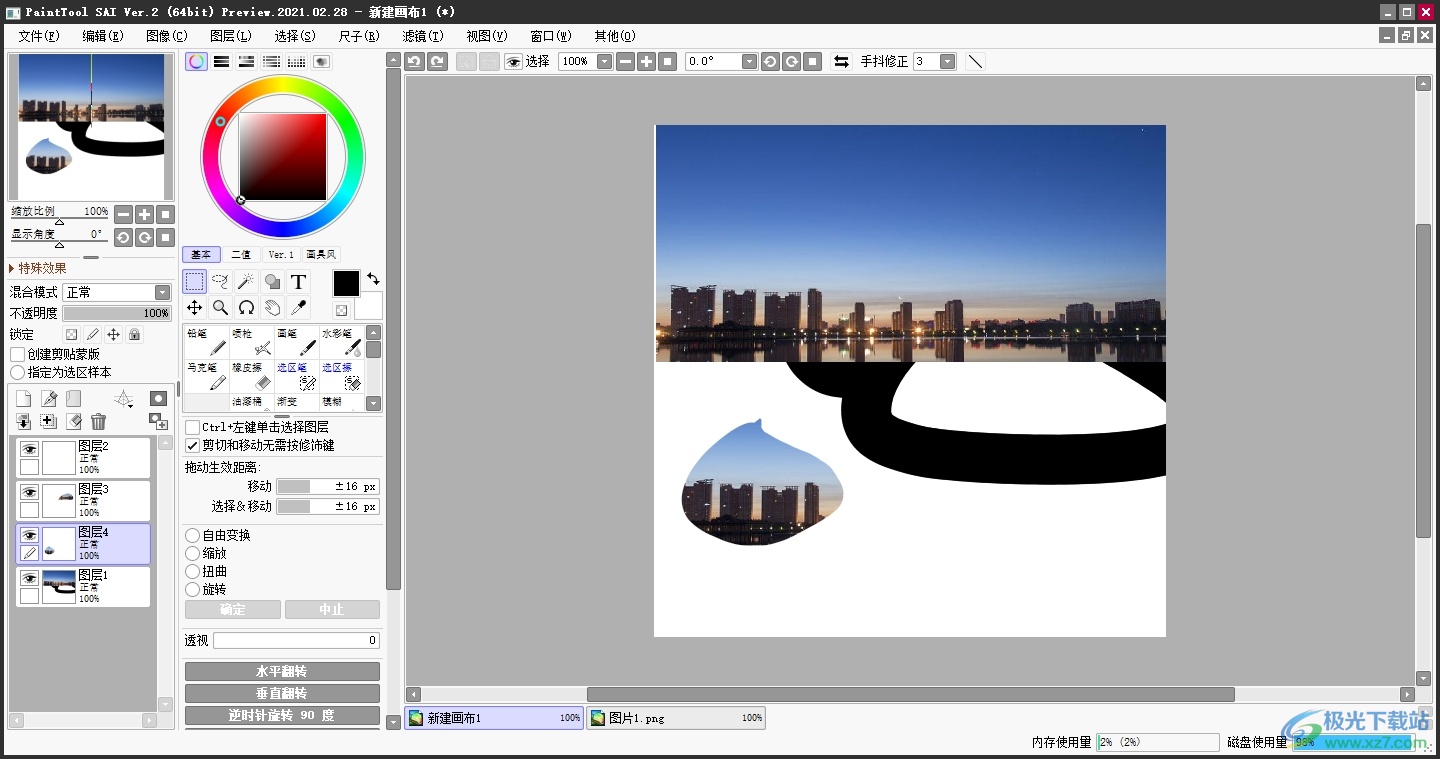The height and width of the screenshot is (759, 1440).
Task: Clear the layer with eraser icon
Action: point(73,422)
